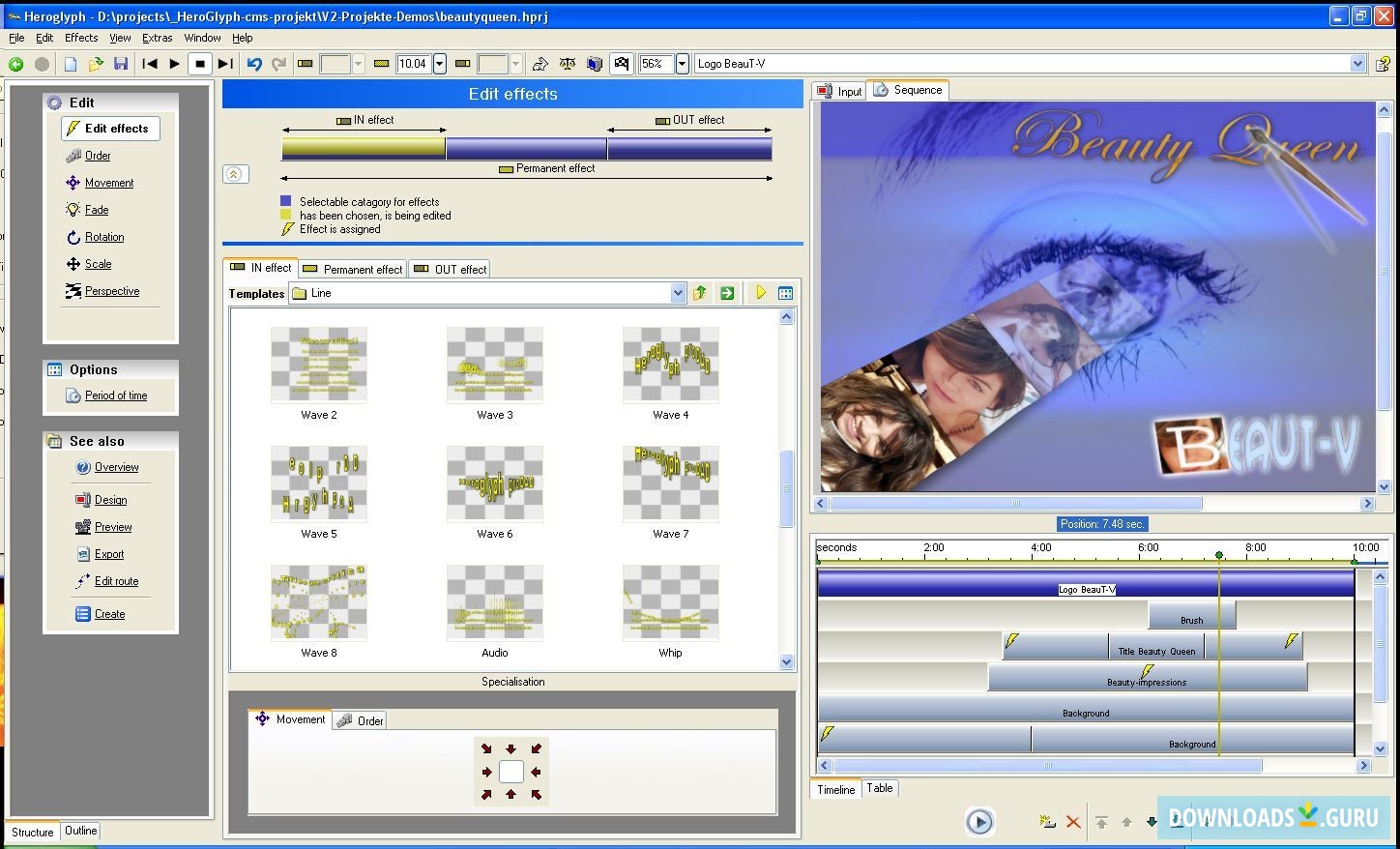Undo the last action in the toolbar
The width and height of the screenshot is (1400, 849).
(253, 64)
